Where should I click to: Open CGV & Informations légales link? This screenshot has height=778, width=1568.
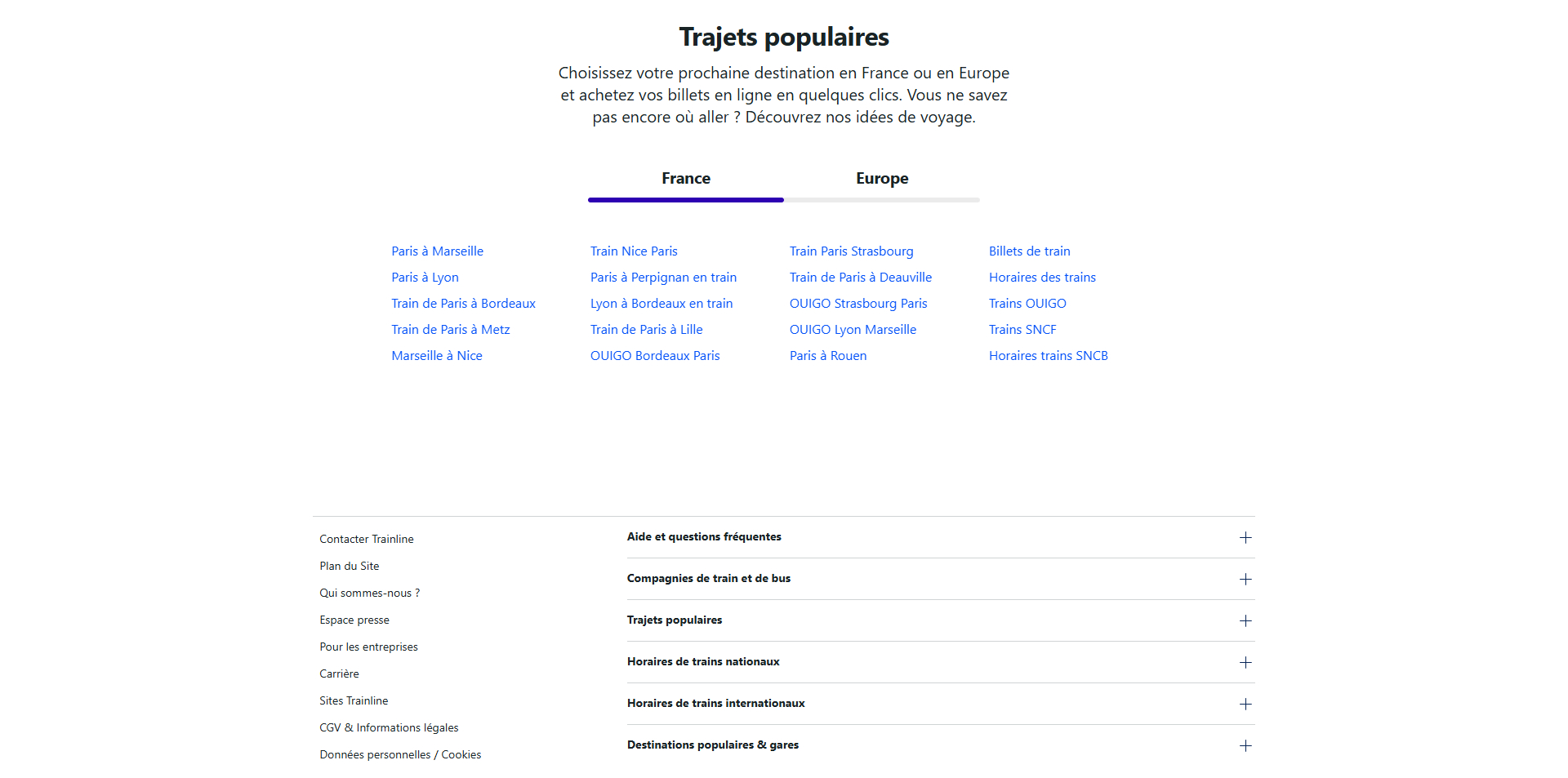coord(389,728)
